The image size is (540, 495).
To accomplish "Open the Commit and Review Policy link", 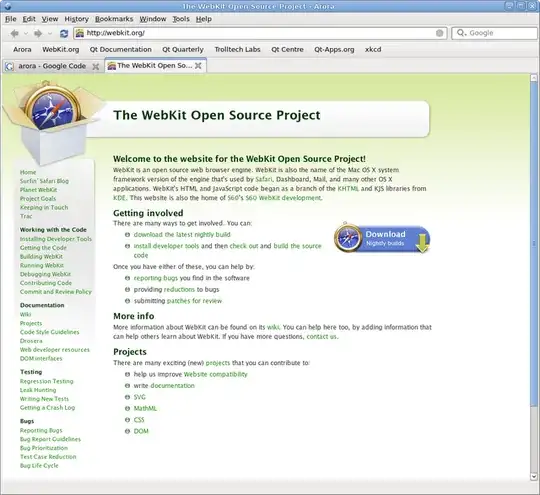I will click(56, 292).
